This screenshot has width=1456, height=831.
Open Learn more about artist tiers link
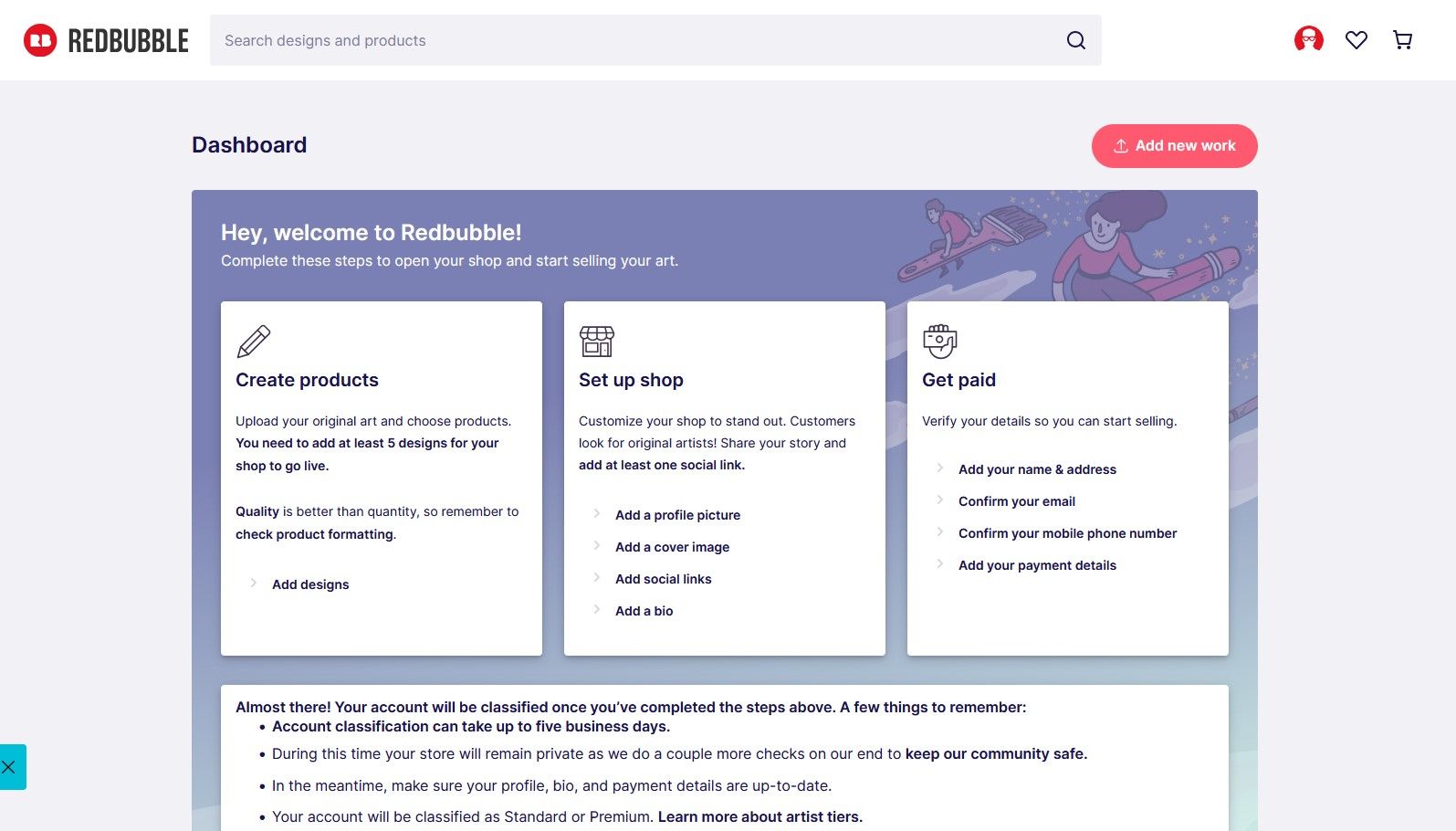[x=759, y=816]
